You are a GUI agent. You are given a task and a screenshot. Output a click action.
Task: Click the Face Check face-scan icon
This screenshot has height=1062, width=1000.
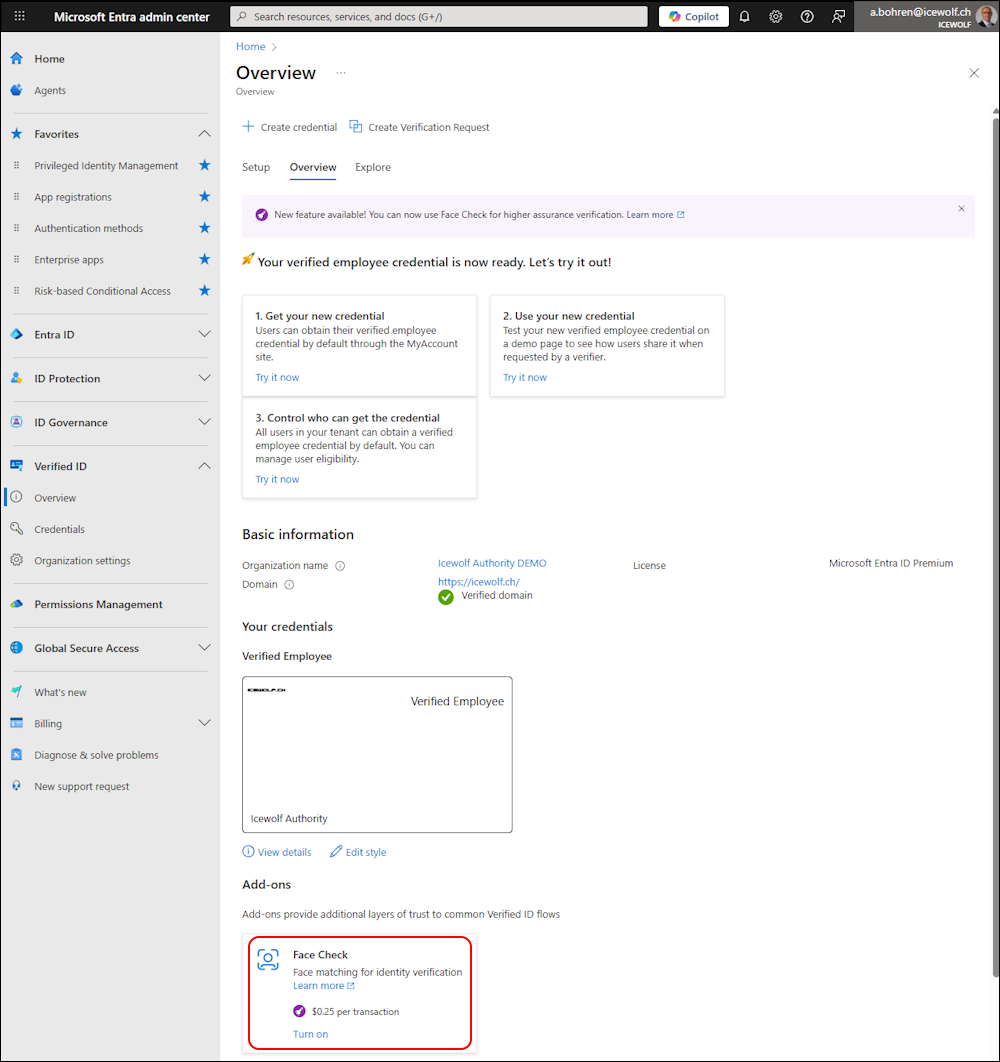(x=268, y=960)
